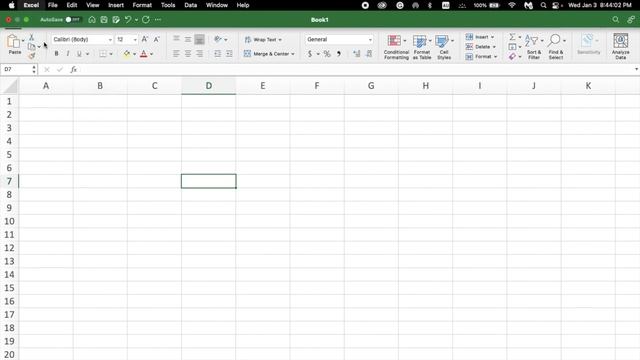
Task: Expand the Merge & Center dropdown
Action: tap(293, 54)
